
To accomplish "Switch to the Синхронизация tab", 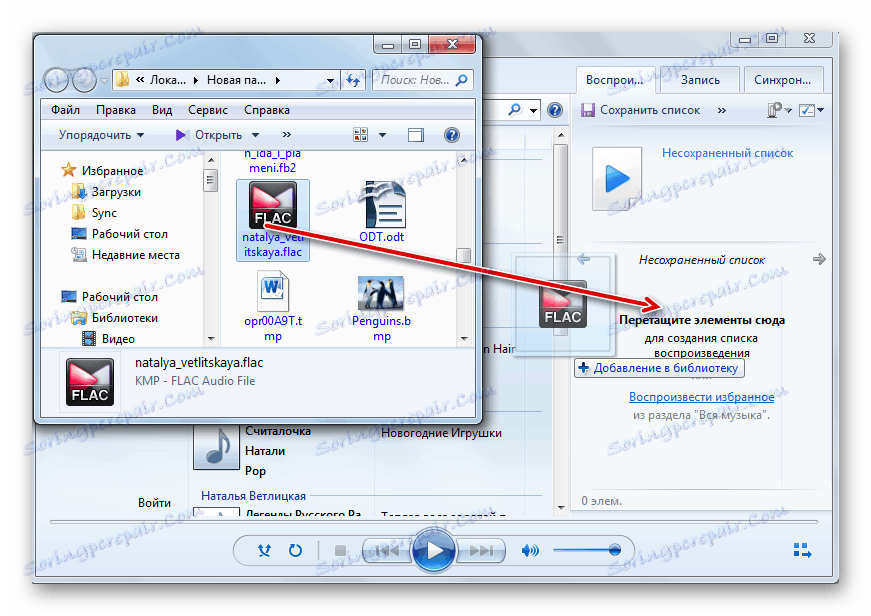I will (782, 80).
